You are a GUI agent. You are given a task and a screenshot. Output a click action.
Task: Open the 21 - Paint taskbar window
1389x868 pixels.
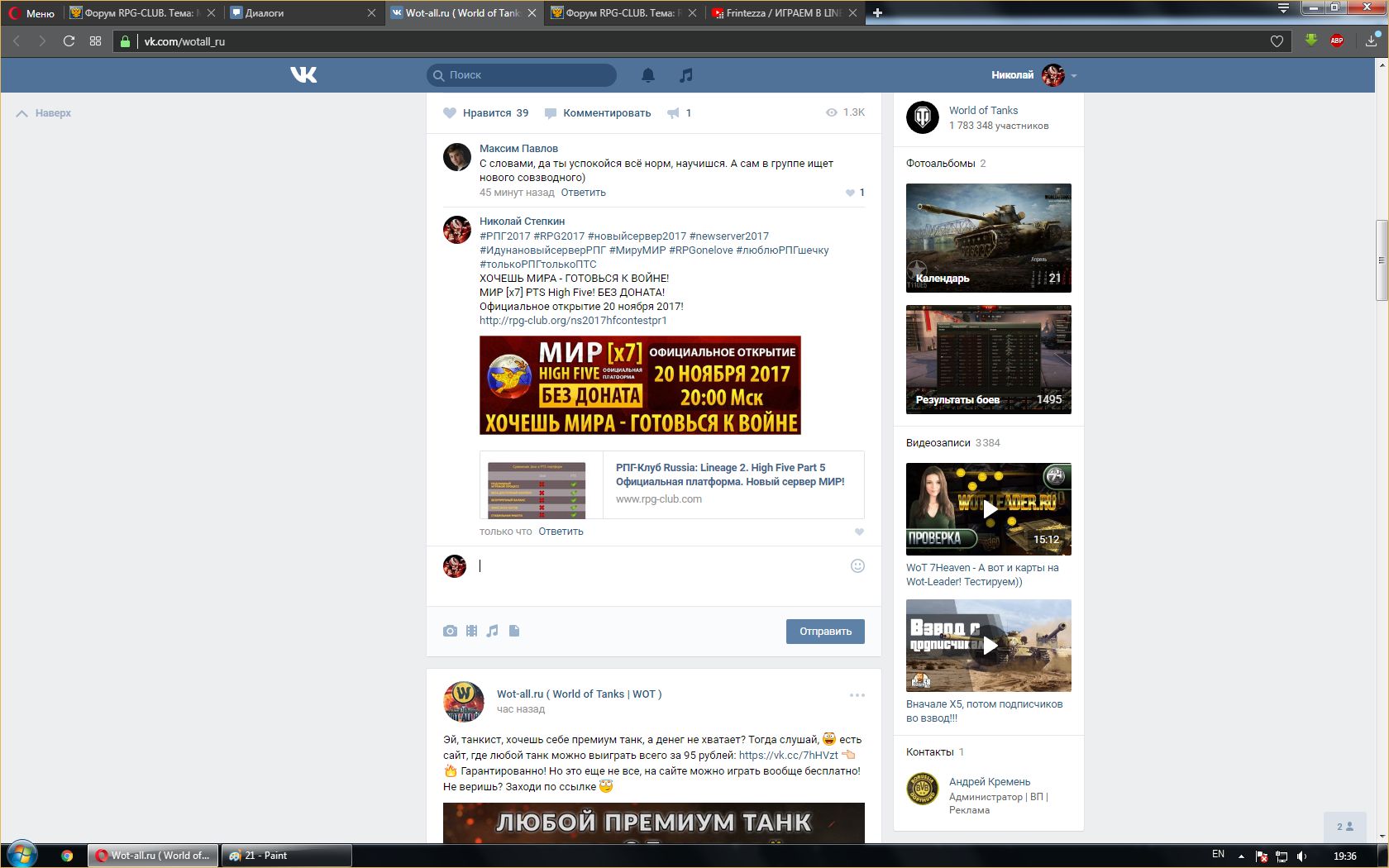[x=286, y=856]
